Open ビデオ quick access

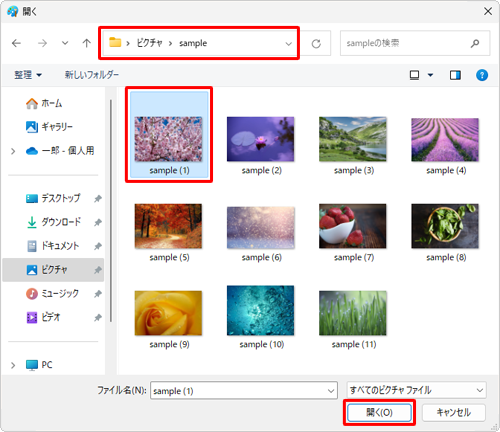(x=43, y=317)
